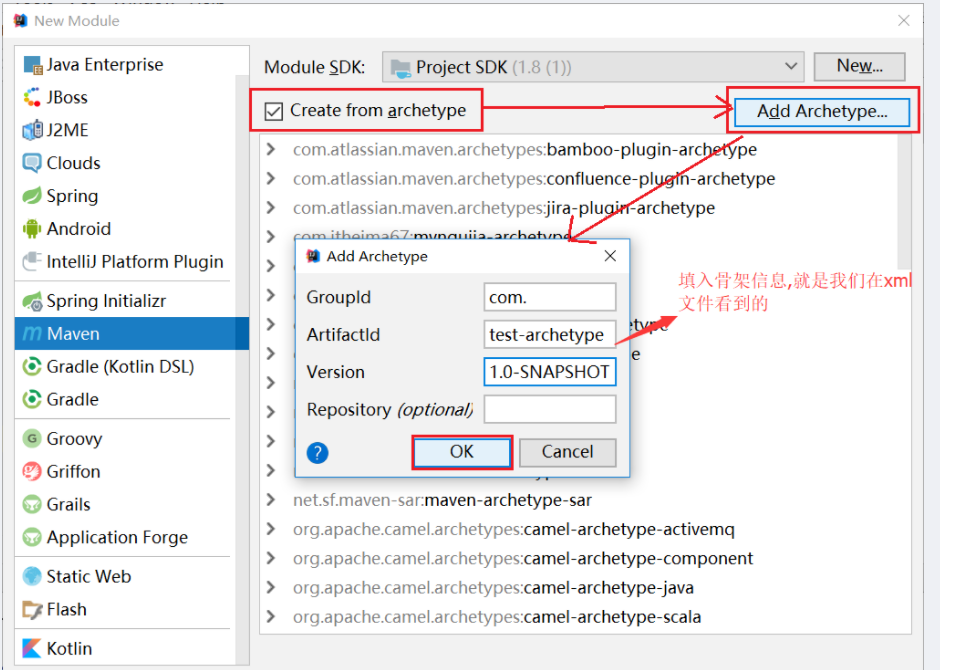The width and height of the screenshot is (956, 670).
Task: Select com.atlassian bamboo-plugin-archetype row
Action: click(579, 149)
